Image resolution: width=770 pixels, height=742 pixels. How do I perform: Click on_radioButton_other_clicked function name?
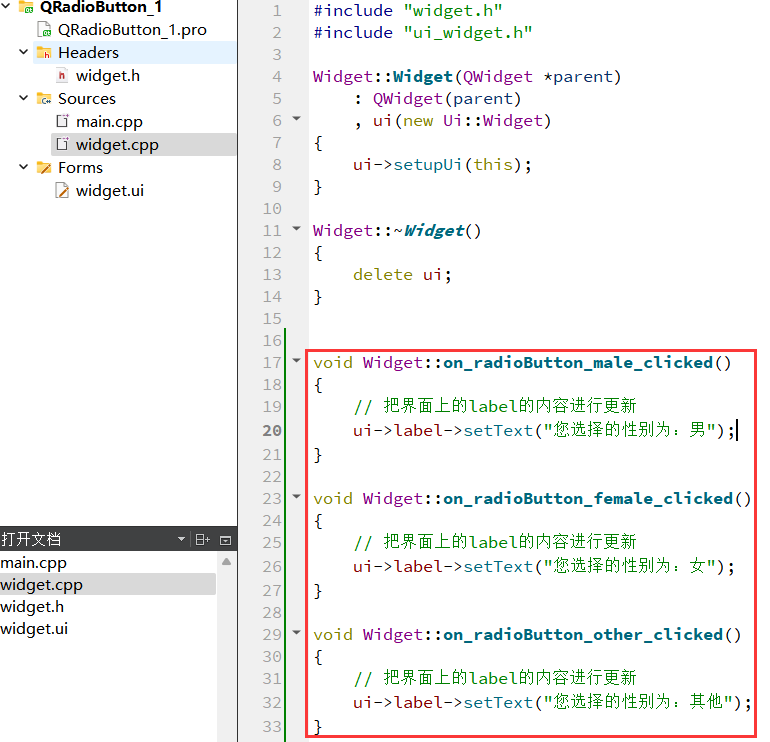coord(583,634)
